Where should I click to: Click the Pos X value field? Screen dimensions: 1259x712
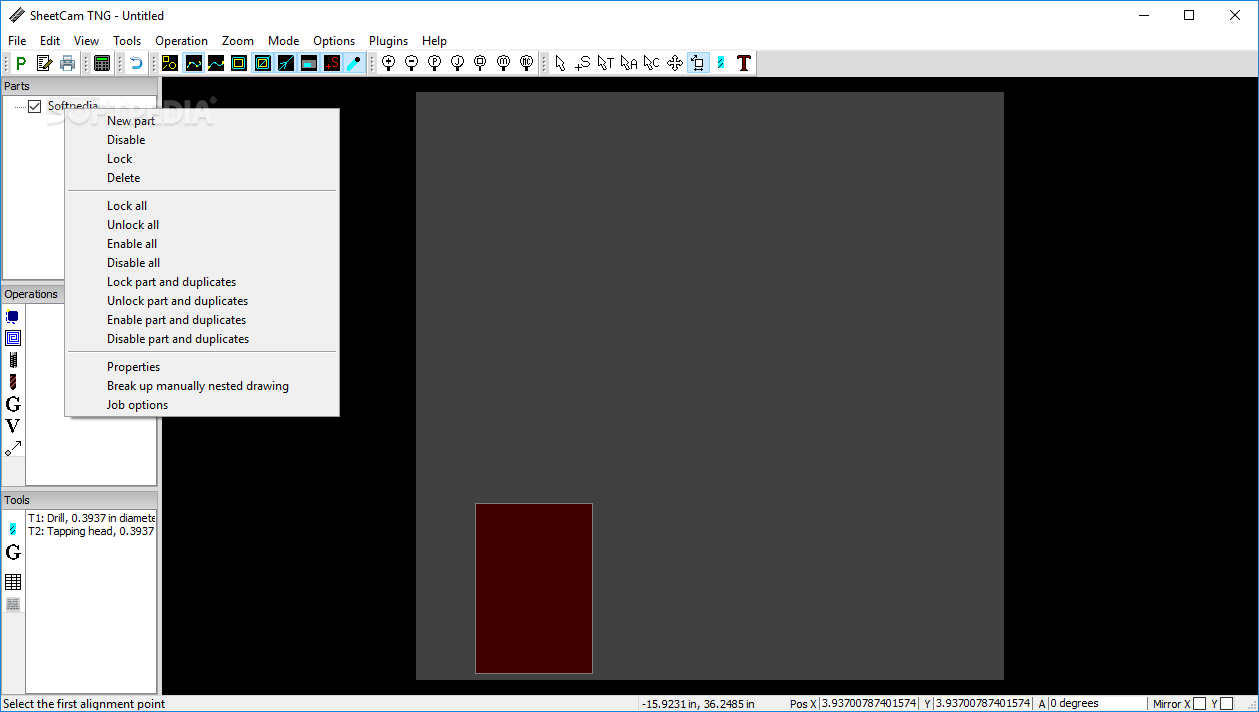(868, 704)
